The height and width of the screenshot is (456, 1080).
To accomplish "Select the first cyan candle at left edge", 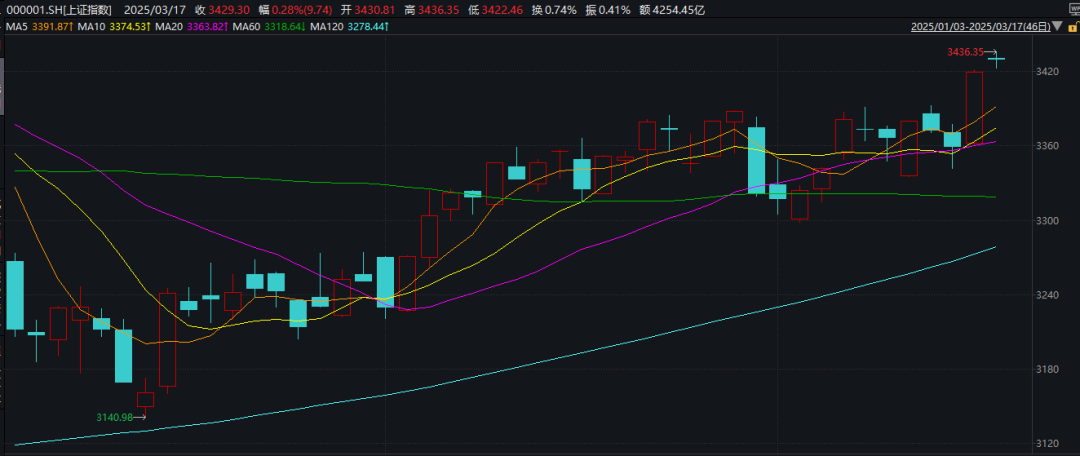I will pos(14,295).
